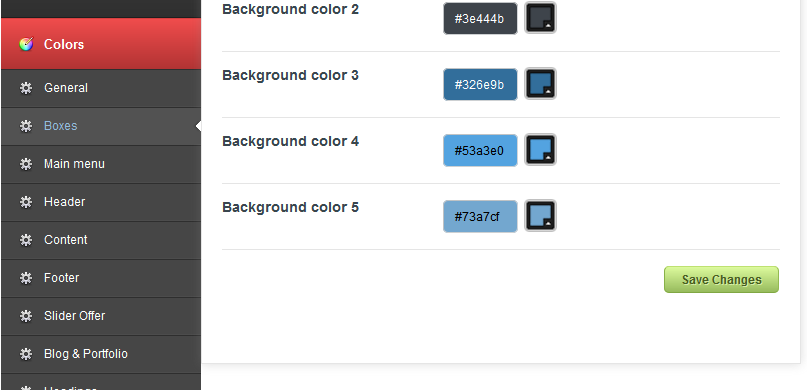This screenshot has width=807, height=390.
Task: Click the #53a3e0 hex color field
Action: coord(480,151)
